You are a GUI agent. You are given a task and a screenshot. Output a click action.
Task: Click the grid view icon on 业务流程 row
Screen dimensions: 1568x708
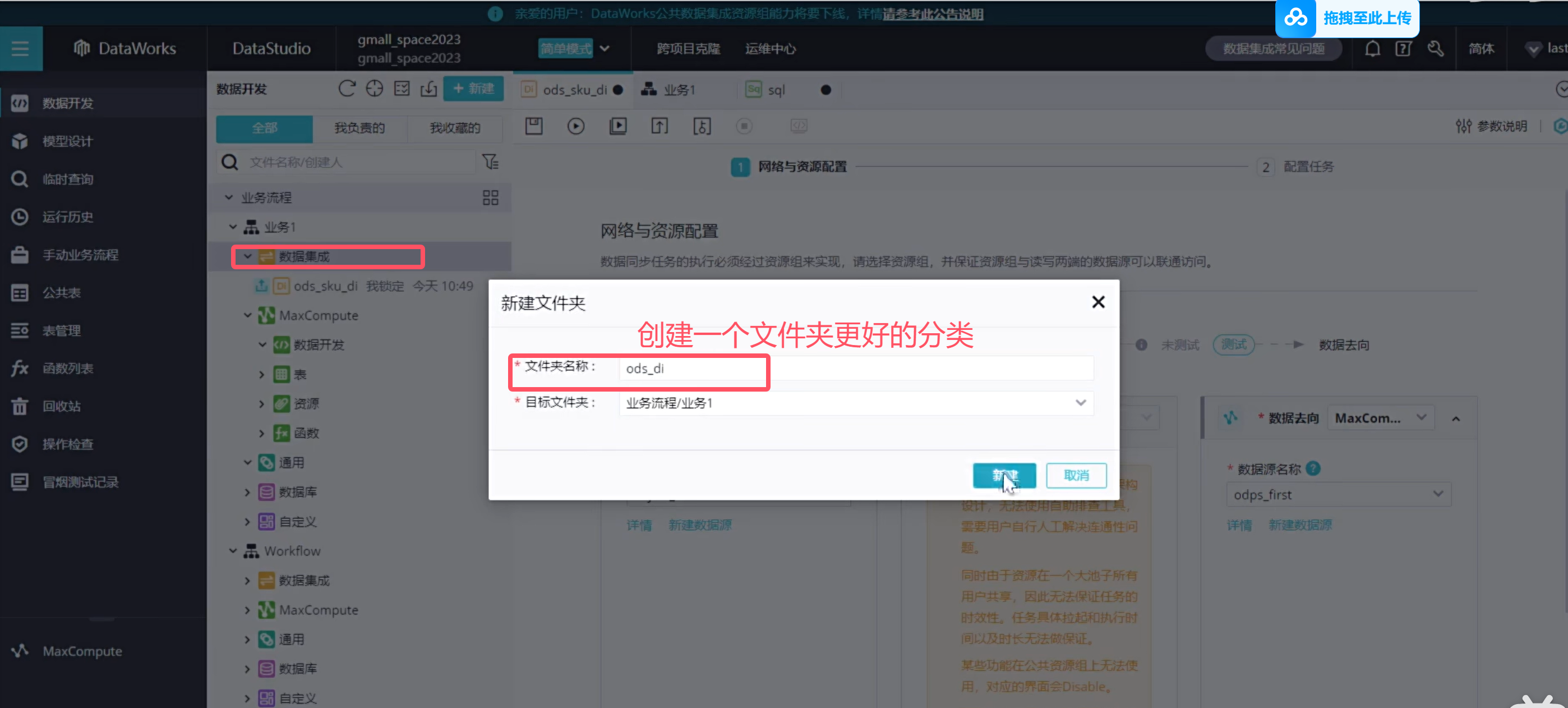pos(490,197)
